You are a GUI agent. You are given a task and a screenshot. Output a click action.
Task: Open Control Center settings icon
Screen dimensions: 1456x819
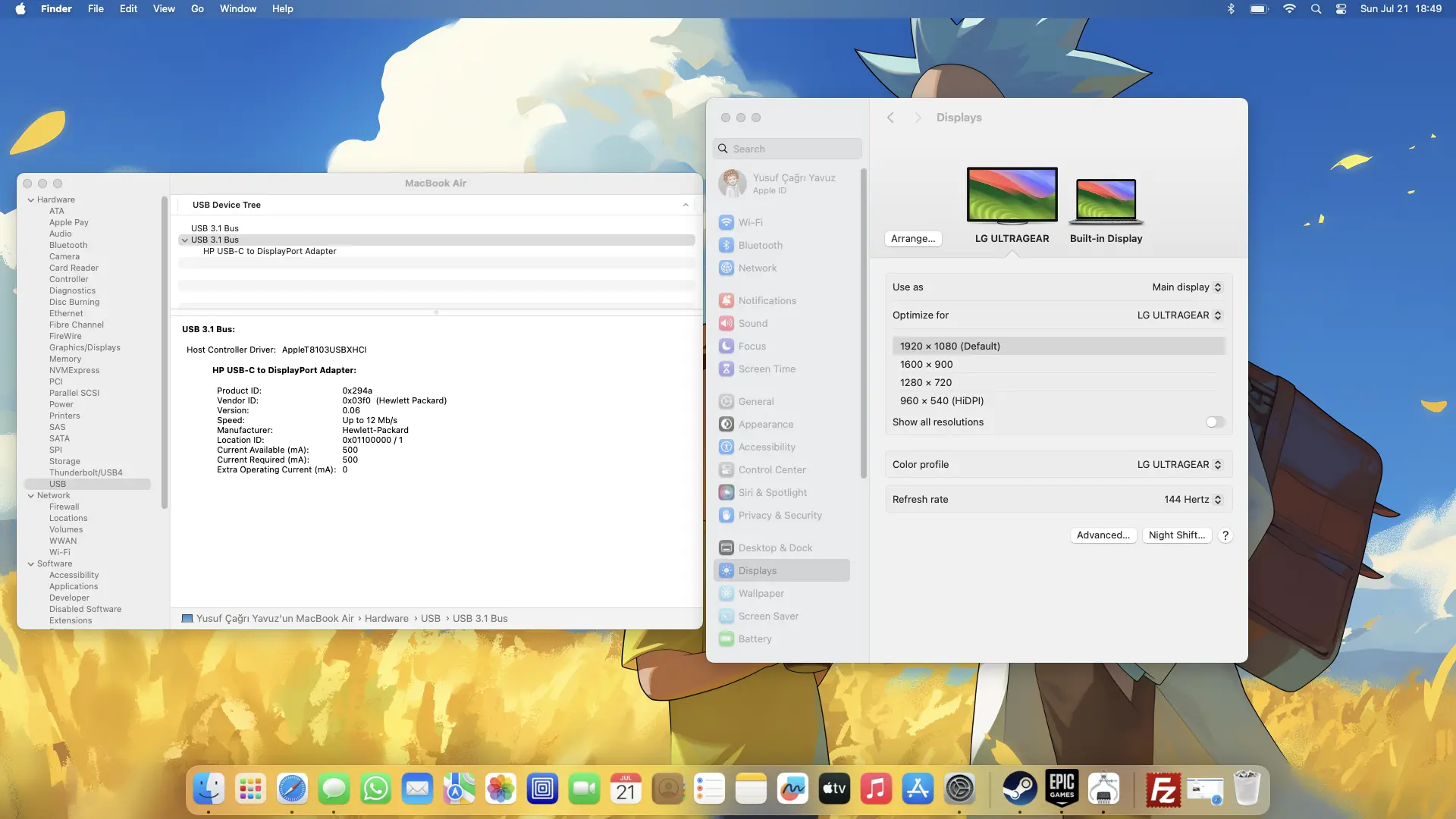click(726, 469)
